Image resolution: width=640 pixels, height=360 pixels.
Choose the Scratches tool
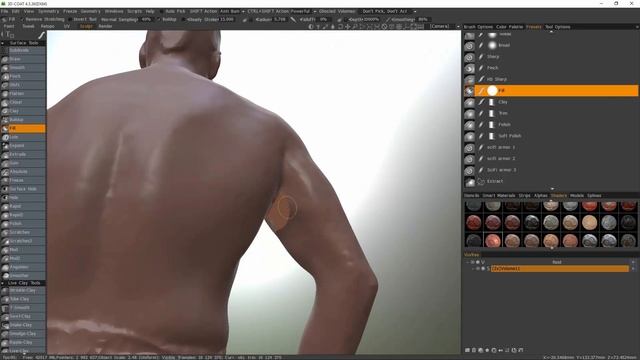(23, 233)
